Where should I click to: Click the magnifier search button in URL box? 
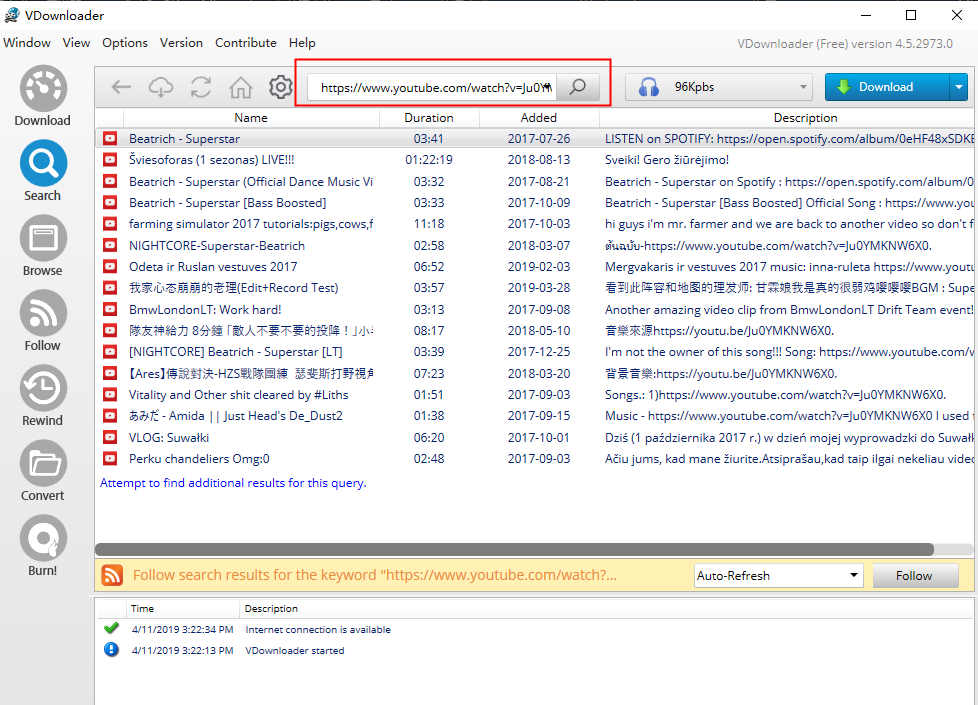click(578, 87)
